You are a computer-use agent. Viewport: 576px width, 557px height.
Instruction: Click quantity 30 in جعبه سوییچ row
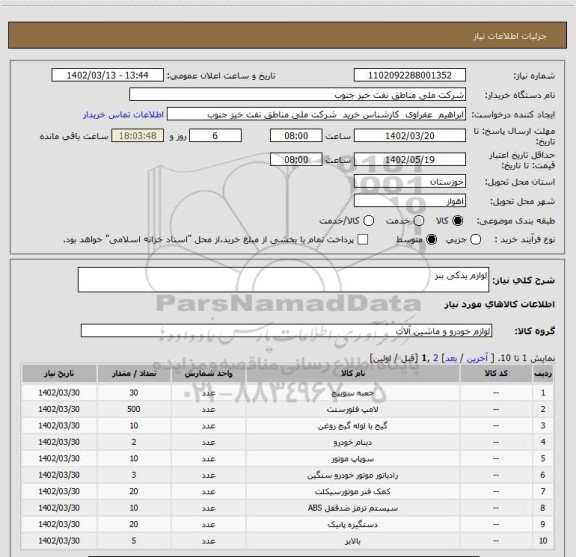coord(134,393)
